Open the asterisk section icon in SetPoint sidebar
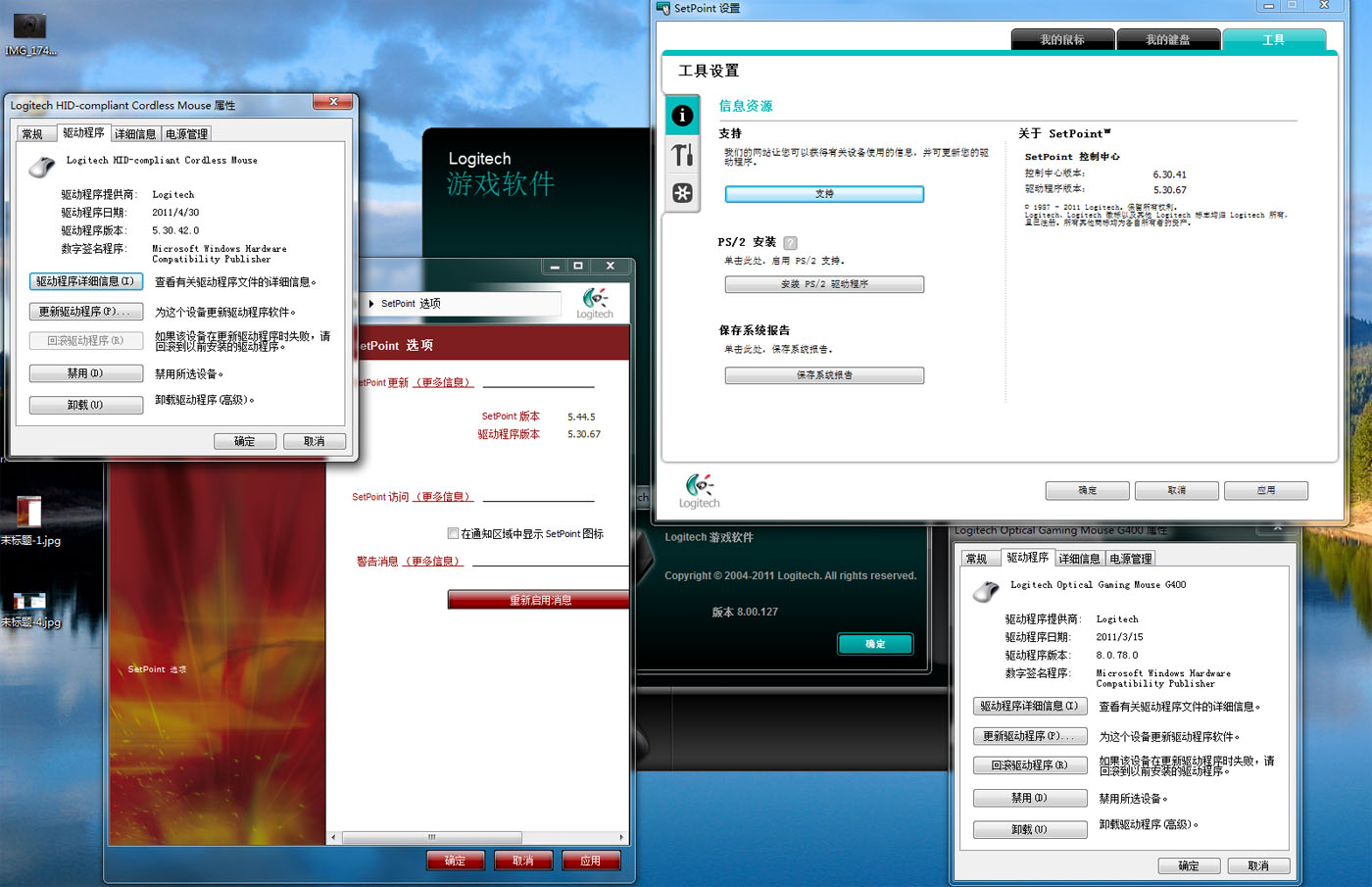The height and width of the screenshot is (887, 1372). 683,193
